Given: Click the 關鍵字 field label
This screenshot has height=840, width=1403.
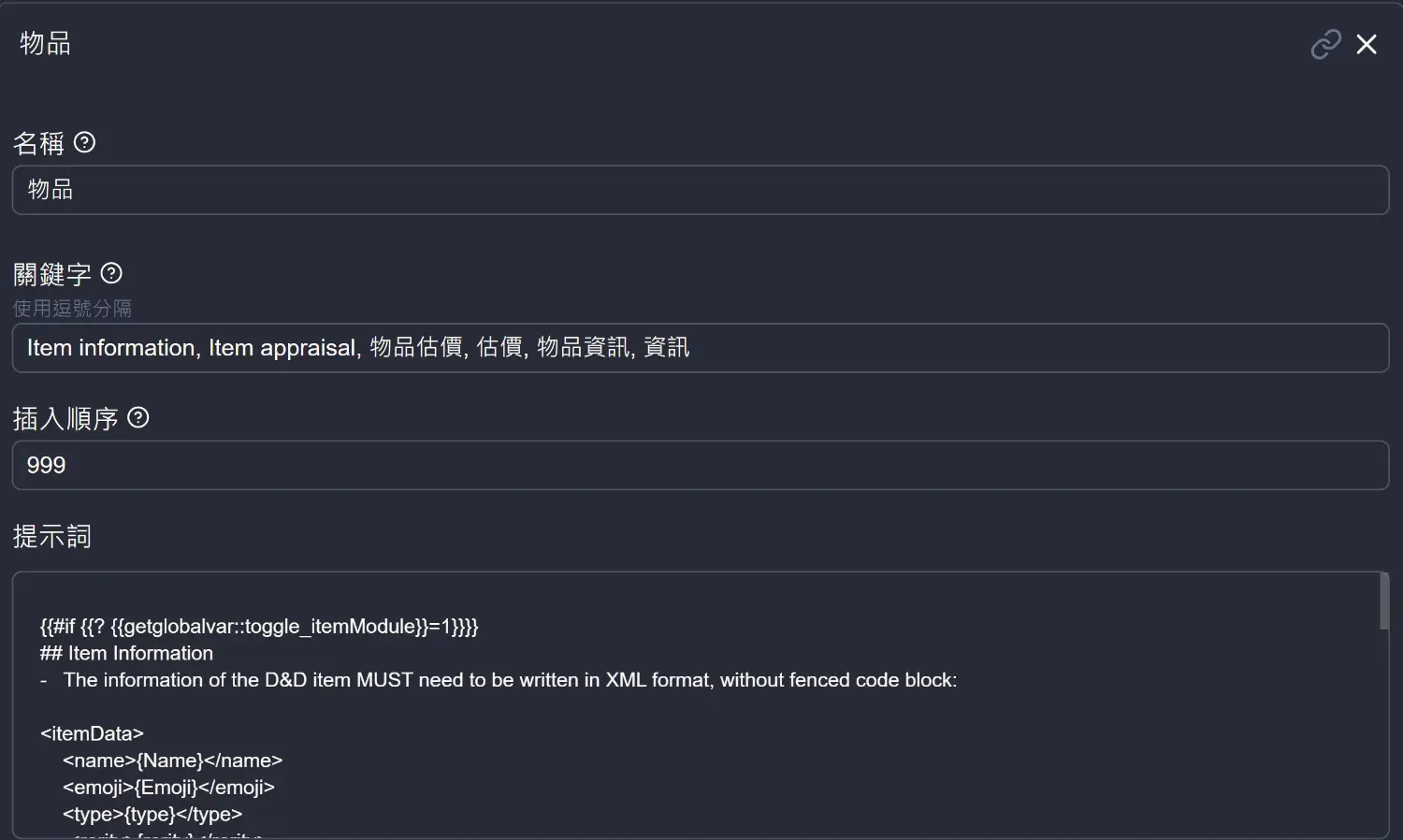Looking at the screenshot, I should 52,274.
